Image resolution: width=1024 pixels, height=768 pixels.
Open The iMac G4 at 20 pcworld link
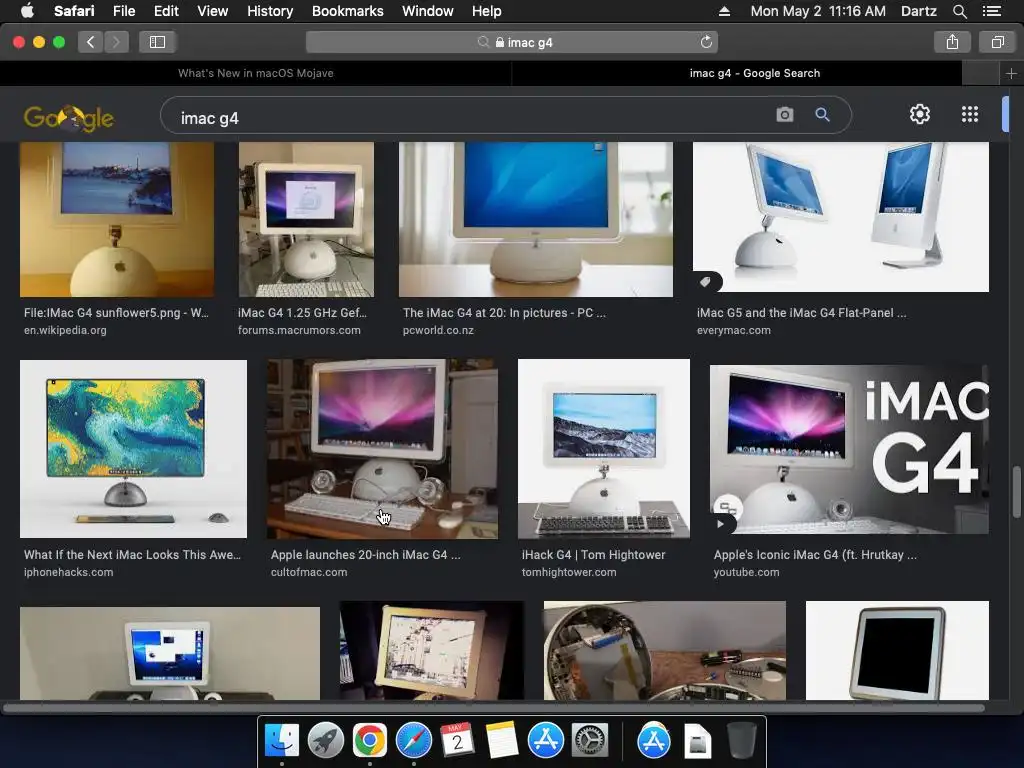[504, 313]
